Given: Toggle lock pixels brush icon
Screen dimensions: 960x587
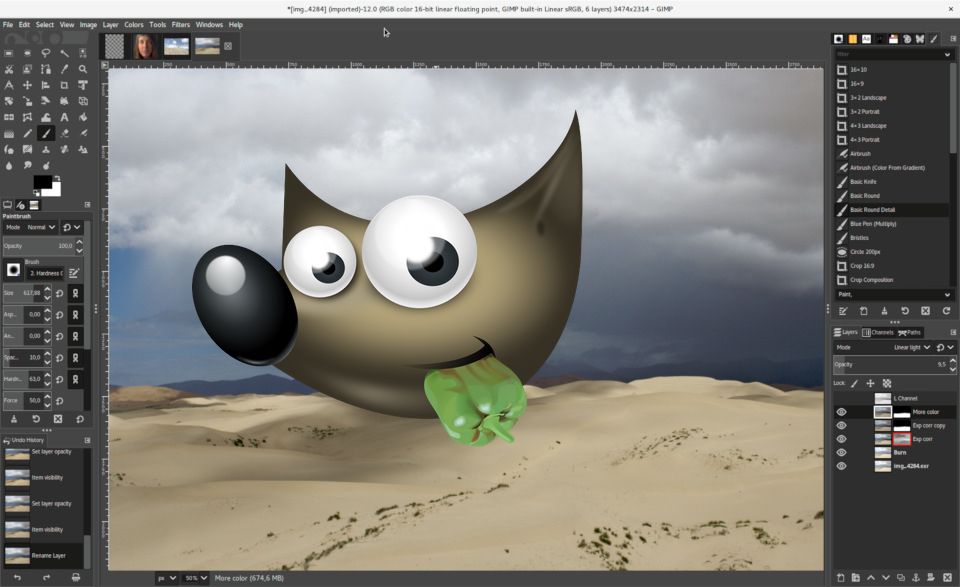Looking at the screenshot, I should click(855, 383).
